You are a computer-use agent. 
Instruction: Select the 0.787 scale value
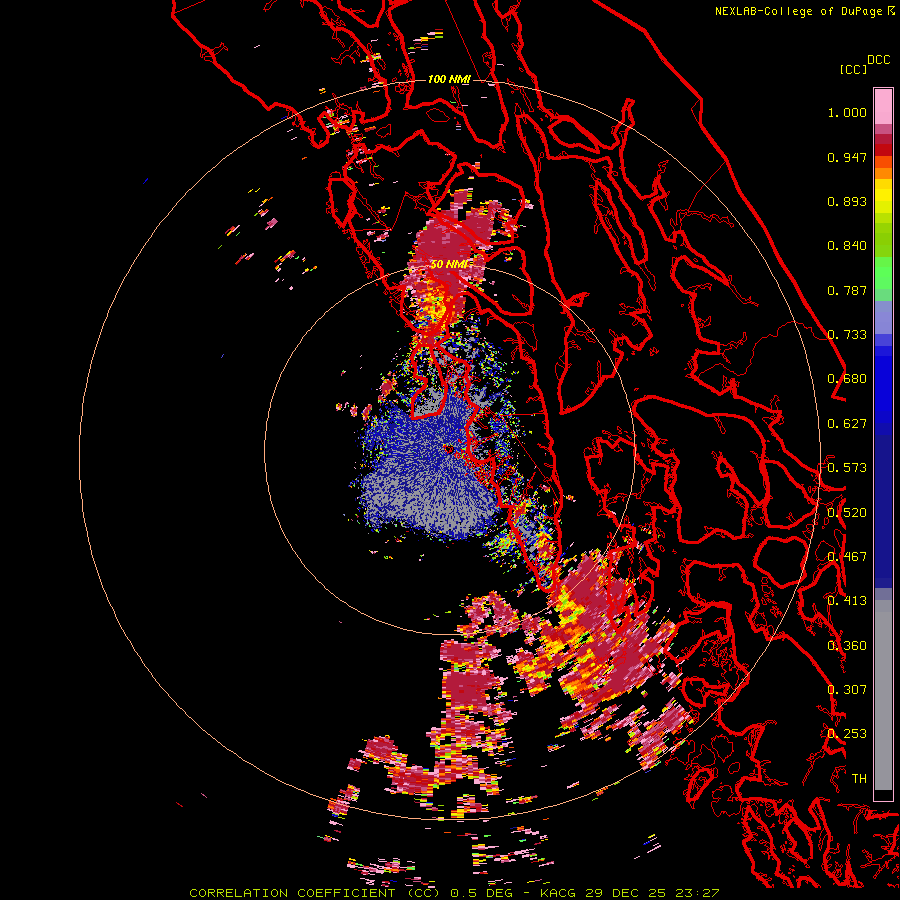847,290
